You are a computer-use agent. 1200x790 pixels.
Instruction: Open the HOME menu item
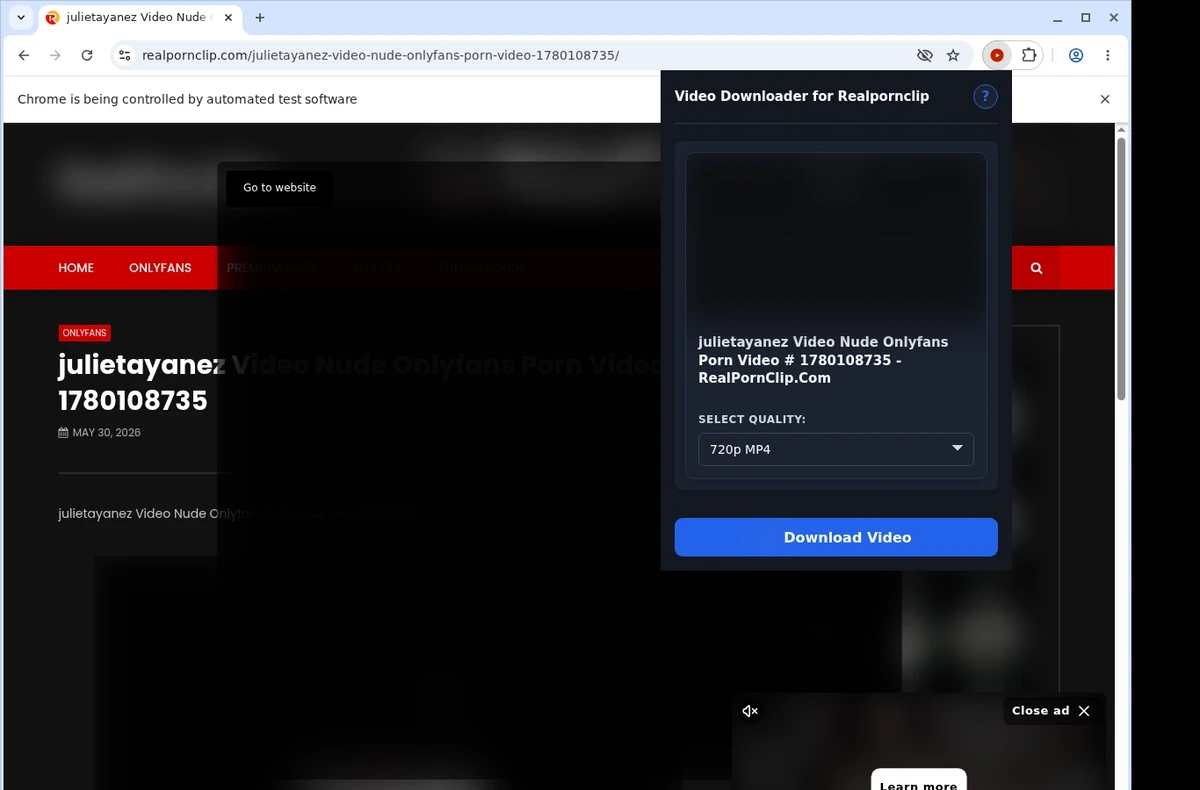click(76, 268)
